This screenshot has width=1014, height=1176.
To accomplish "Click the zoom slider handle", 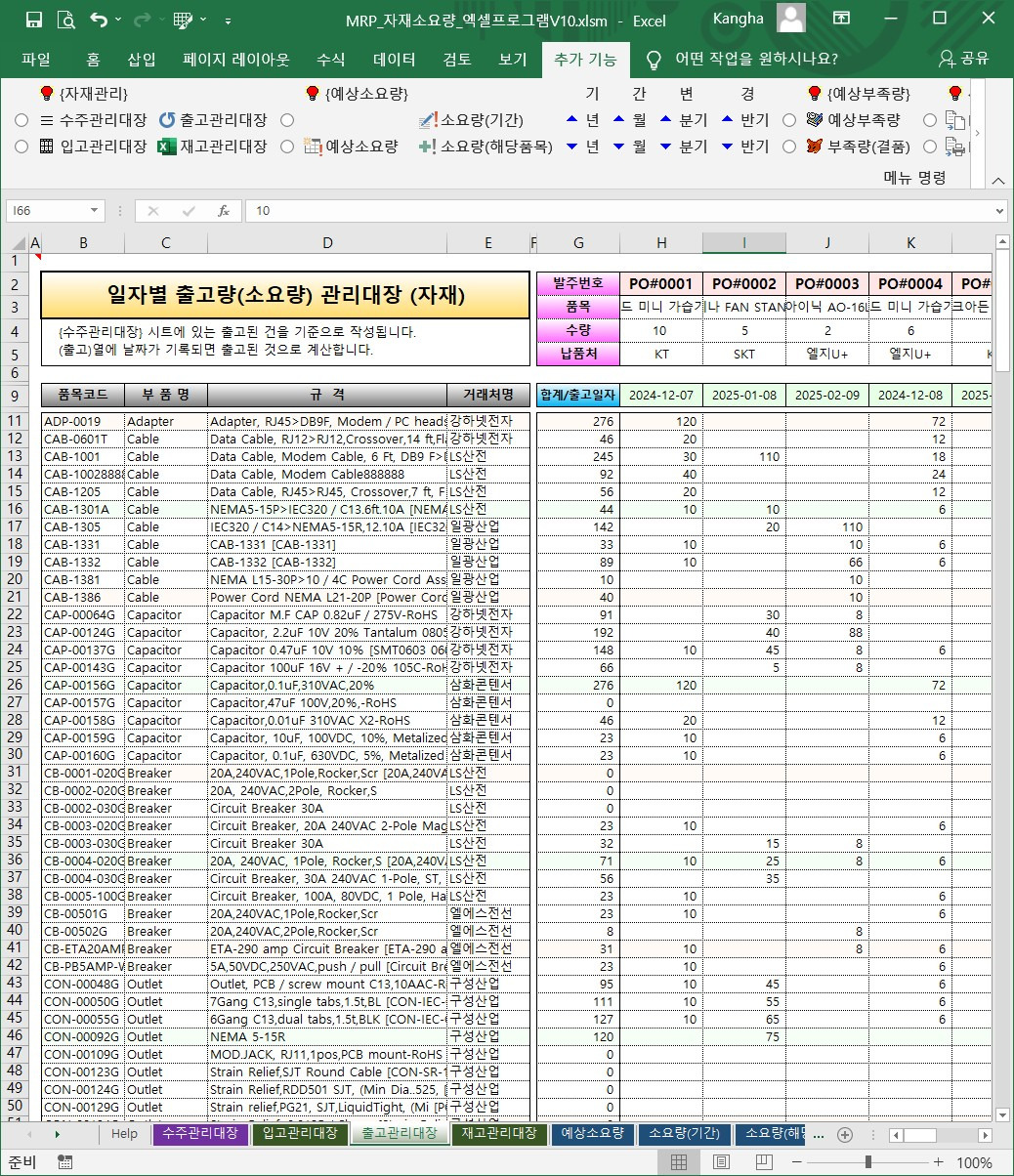I will (x=868, y=1162).
